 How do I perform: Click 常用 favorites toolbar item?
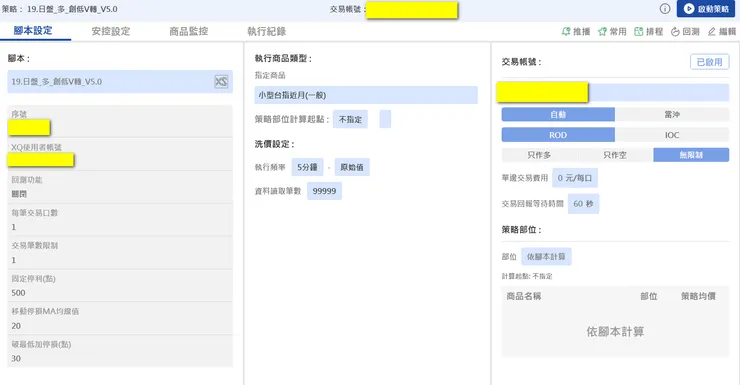[x=612, y=31]
